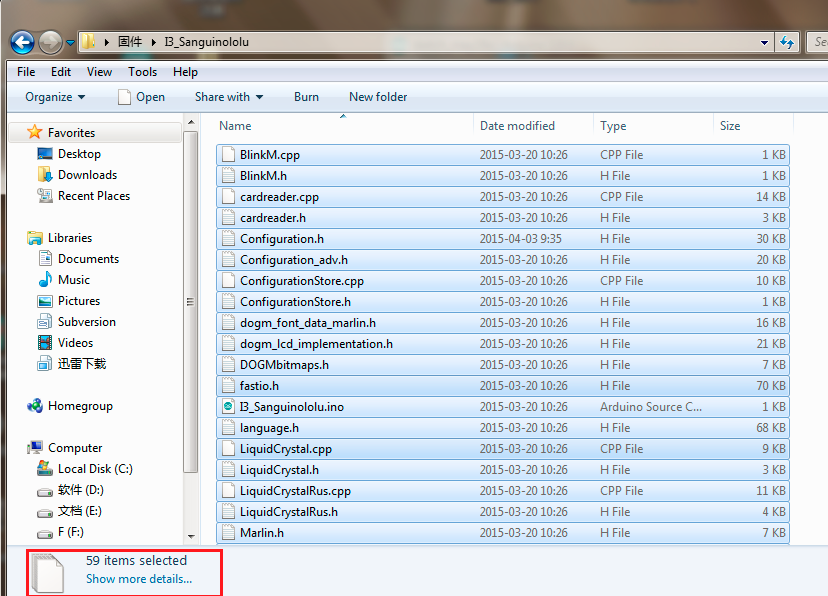Click the Arduino icon of I3_Sanguinololu.ino

click(229, 407)
